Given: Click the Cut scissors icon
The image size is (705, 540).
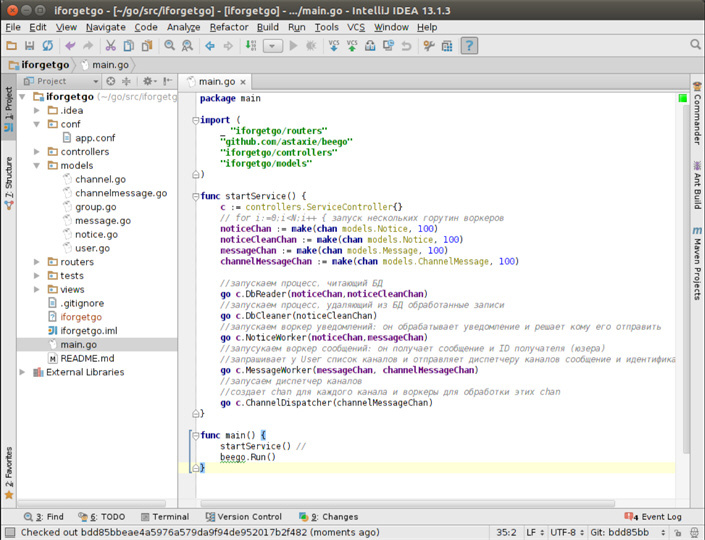Looking at the screenshot, I should [x=110, y=46].
